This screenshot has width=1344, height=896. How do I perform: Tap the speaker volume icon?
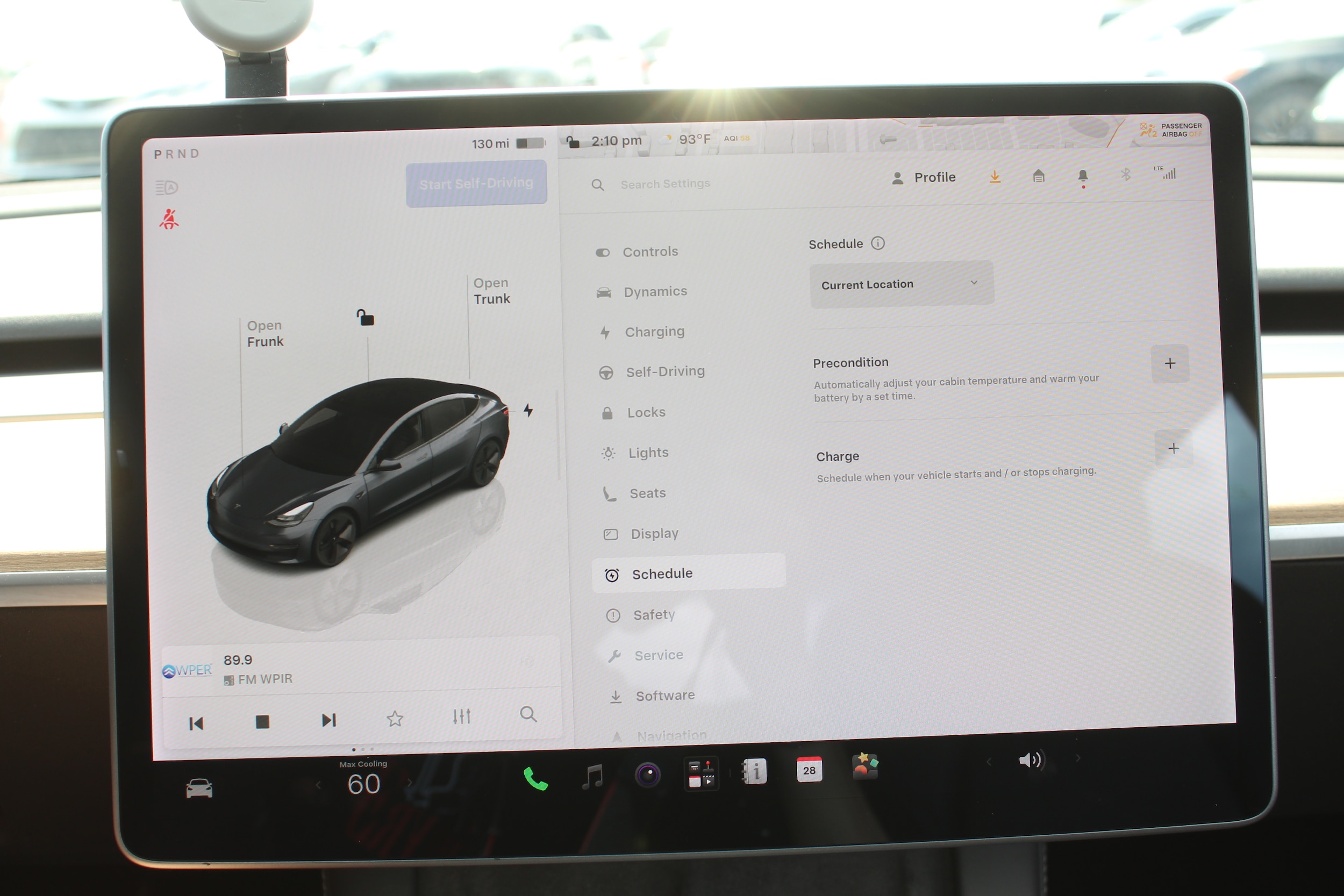(1032, 760)
